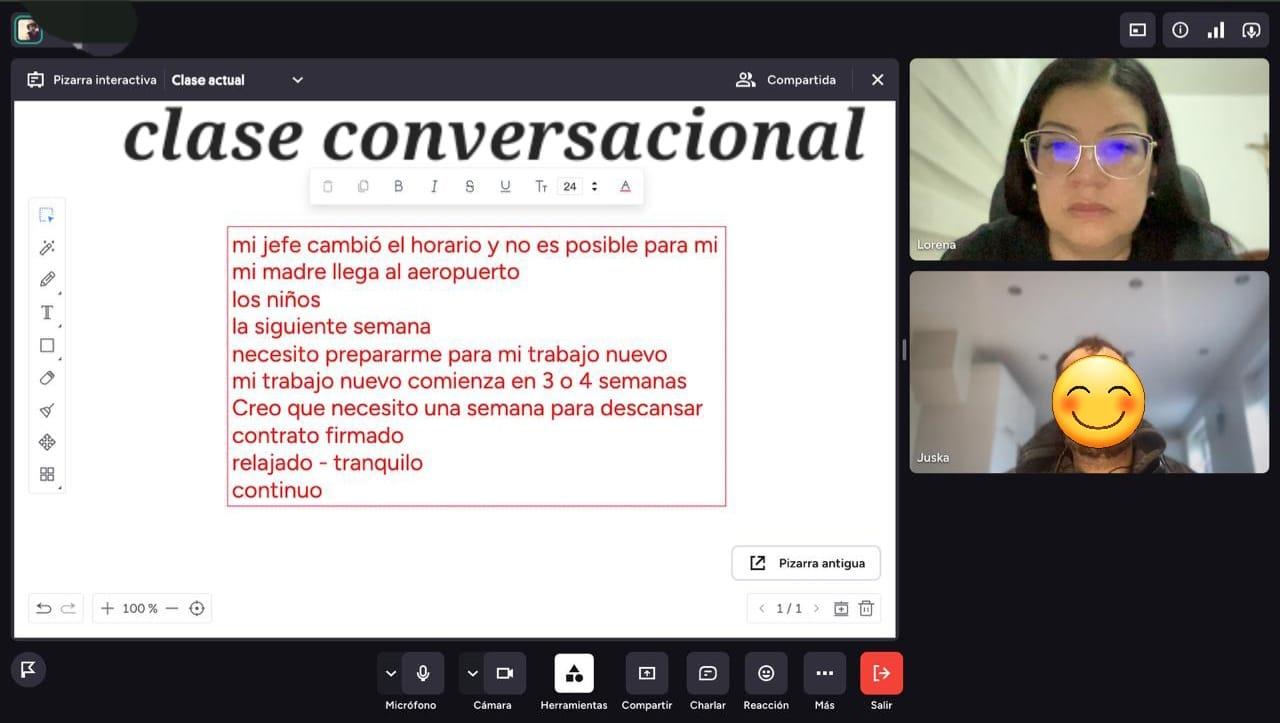Select the rectangle shape tool
Viewport: 1280px width, 723px height.
tap(47, 345)
